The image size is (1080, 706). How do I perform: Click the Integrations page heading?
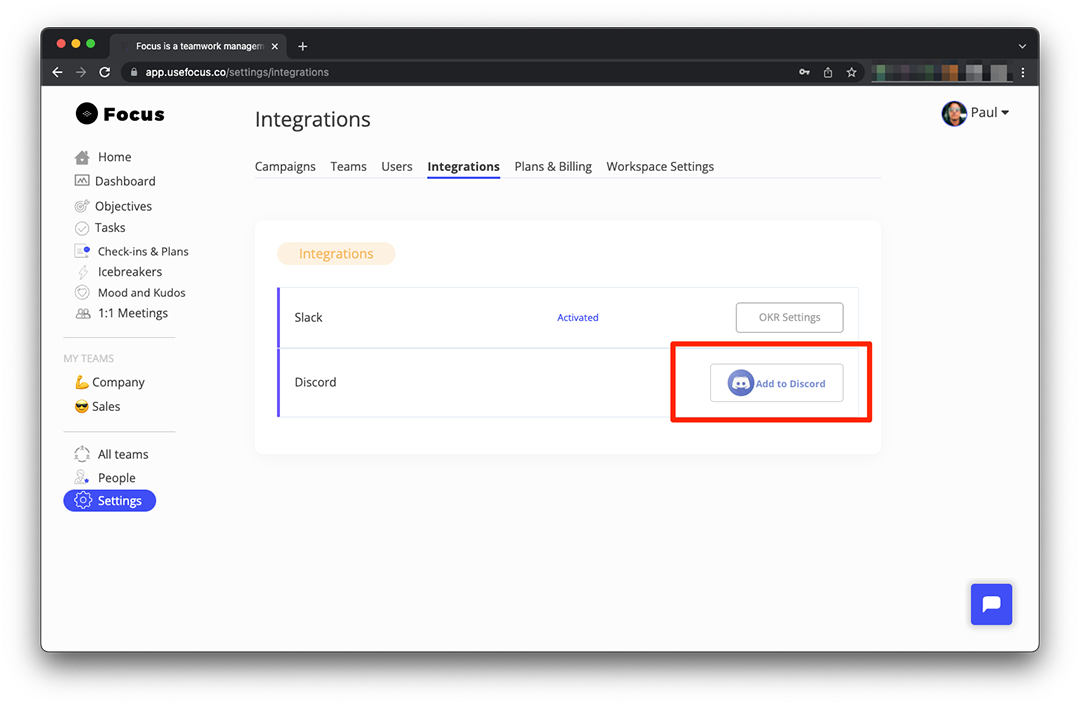tap(313, 119)
